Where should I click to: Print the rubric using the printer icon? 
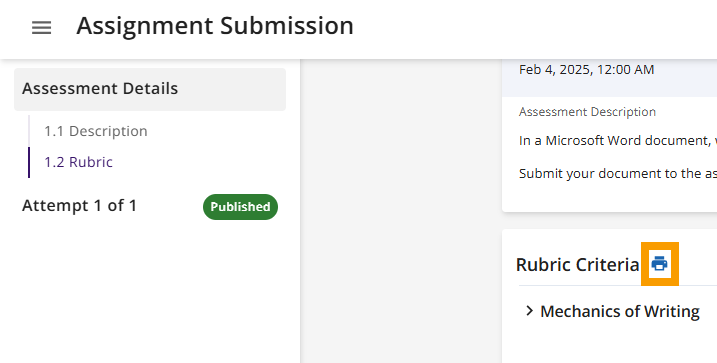click(x=659, y=264)
